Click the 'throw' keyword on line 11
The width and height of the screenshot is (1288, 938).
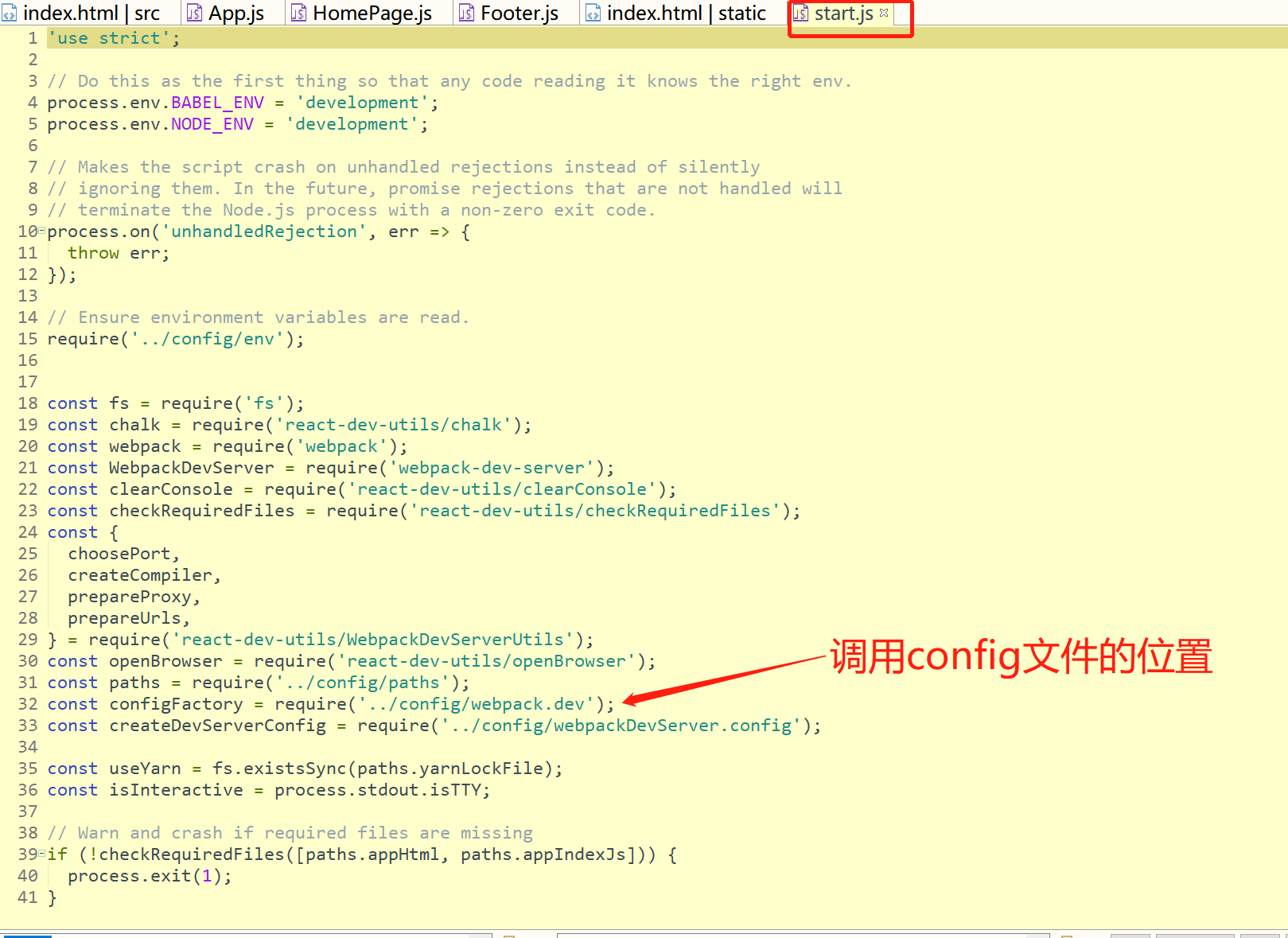point(93,252)
